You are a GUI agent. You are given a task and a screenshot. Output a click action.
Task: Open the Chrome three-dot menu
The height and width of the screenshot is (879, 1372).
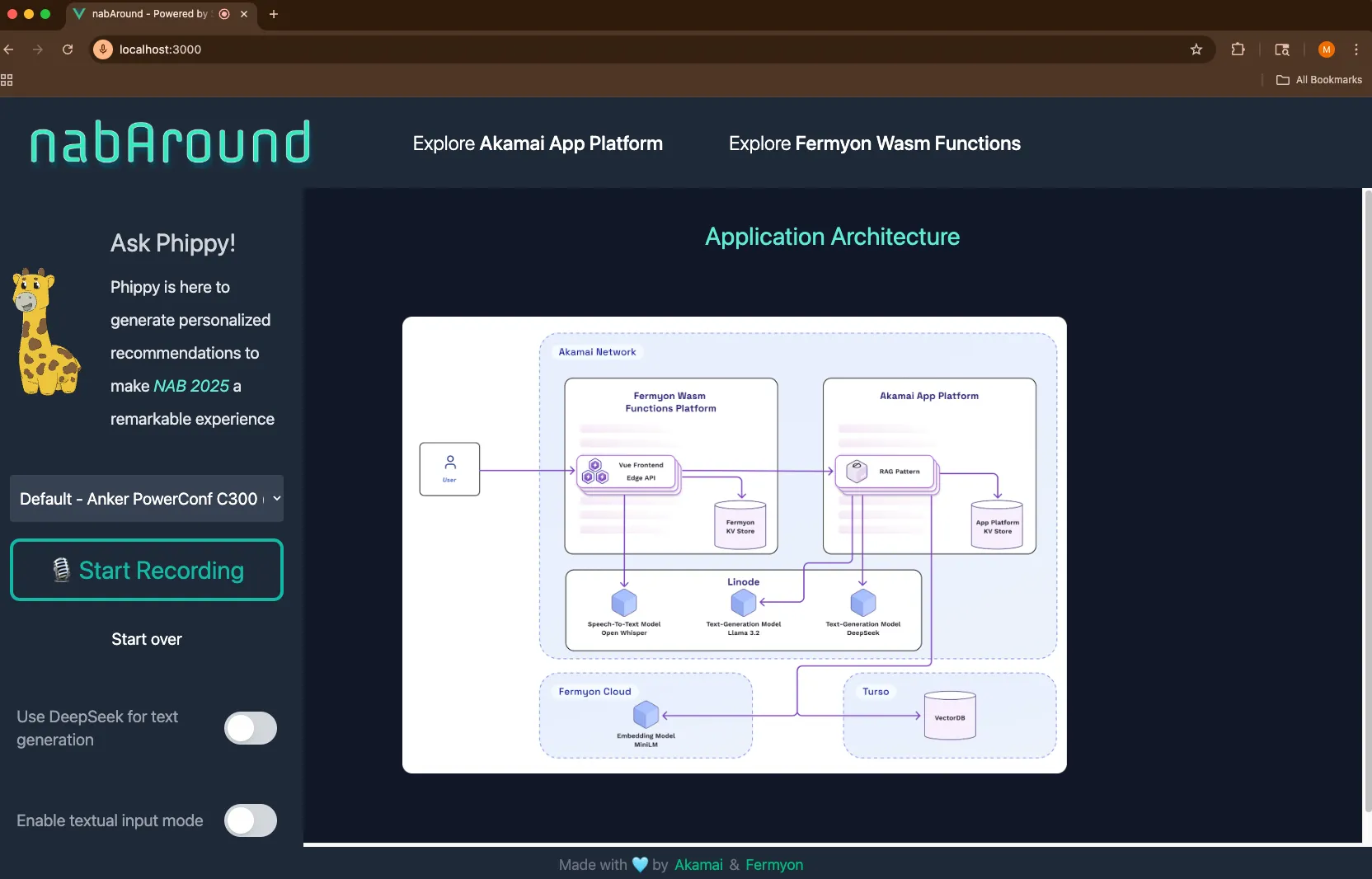pyautogui.click(x=1356, y=49)
